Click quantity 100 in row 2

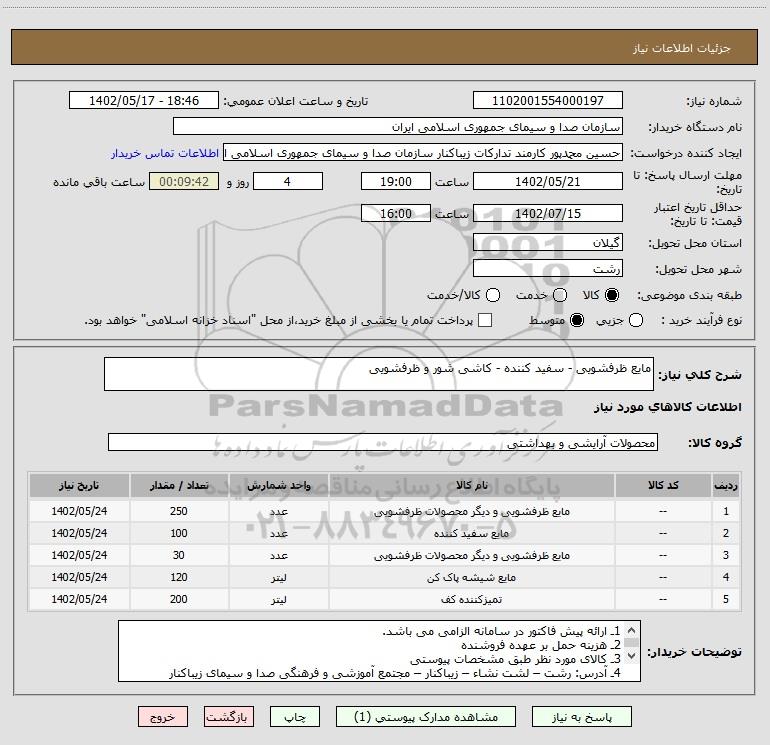coord(179,533)
